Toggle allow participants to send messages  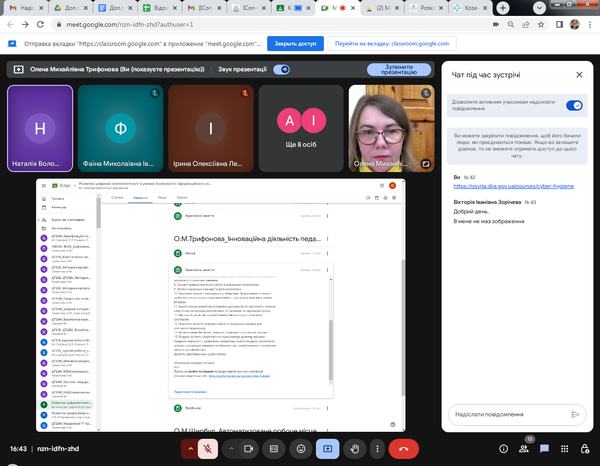click(574, 105)
